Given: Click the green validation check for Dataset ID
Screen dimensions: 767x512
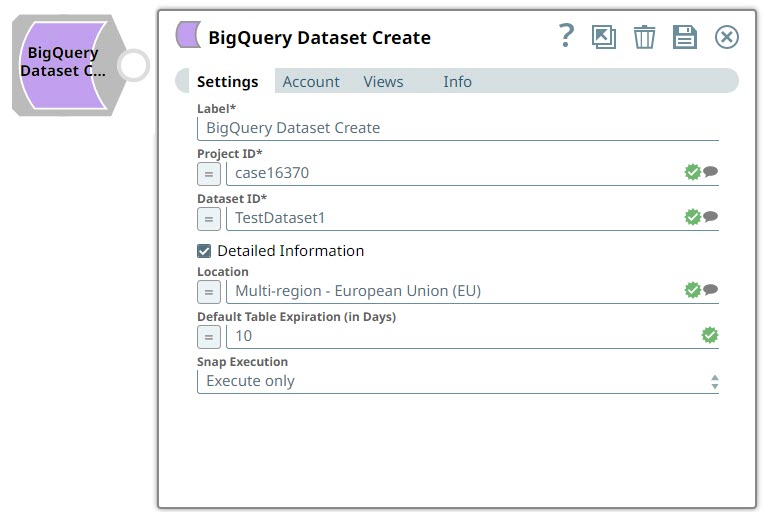Looking at the screenshot, I should pyautogui.click(x=692, y=217).
